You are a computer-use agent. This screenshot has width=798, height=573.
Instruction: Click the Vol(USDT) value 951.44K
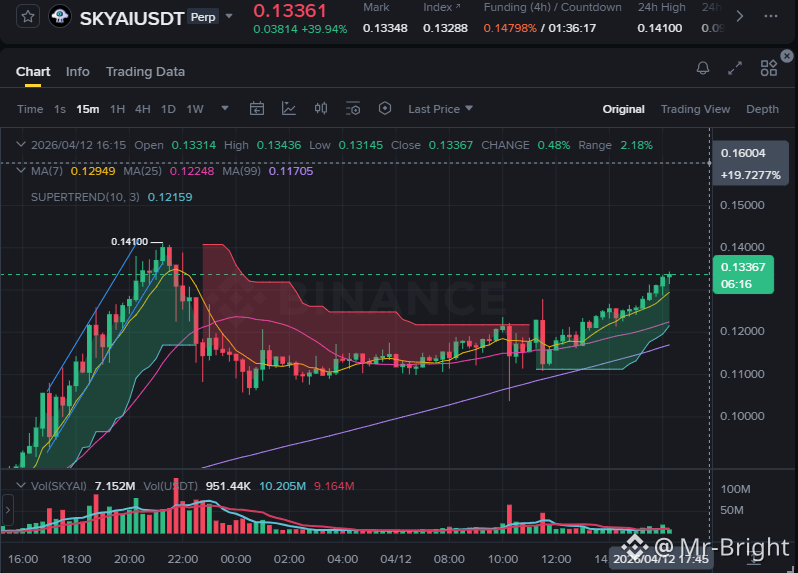(x=228, y=486)
